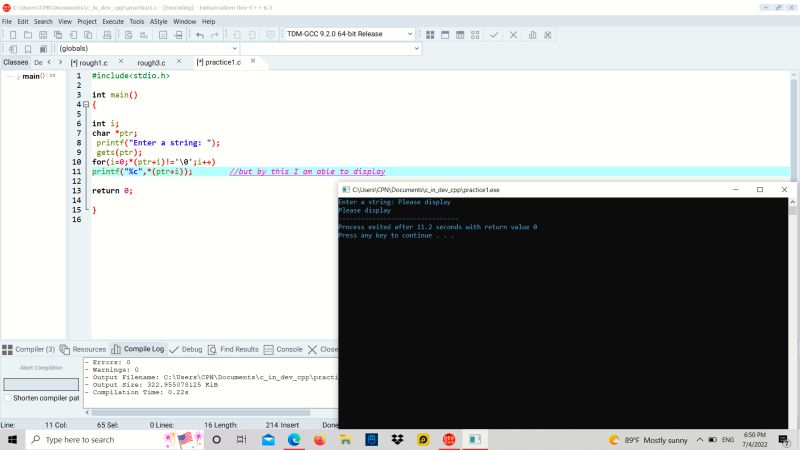
Task: Click the Redo arrow icon
Action: tap(215, 35)
